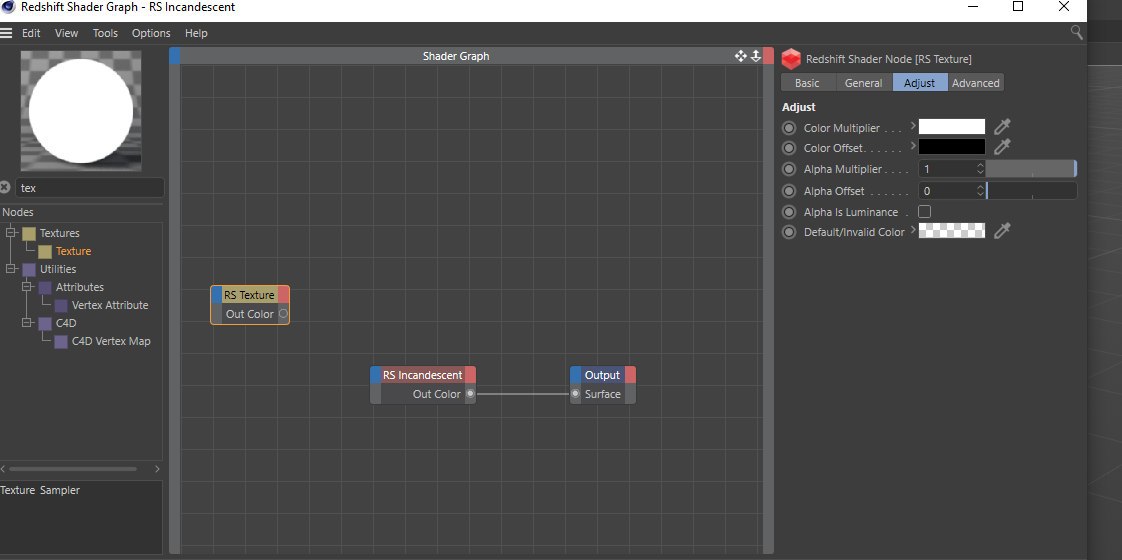Open the Color Multiplier white swatch
Screen dimensions: 1122x560
pyautogui.click(x=952, y=127)
